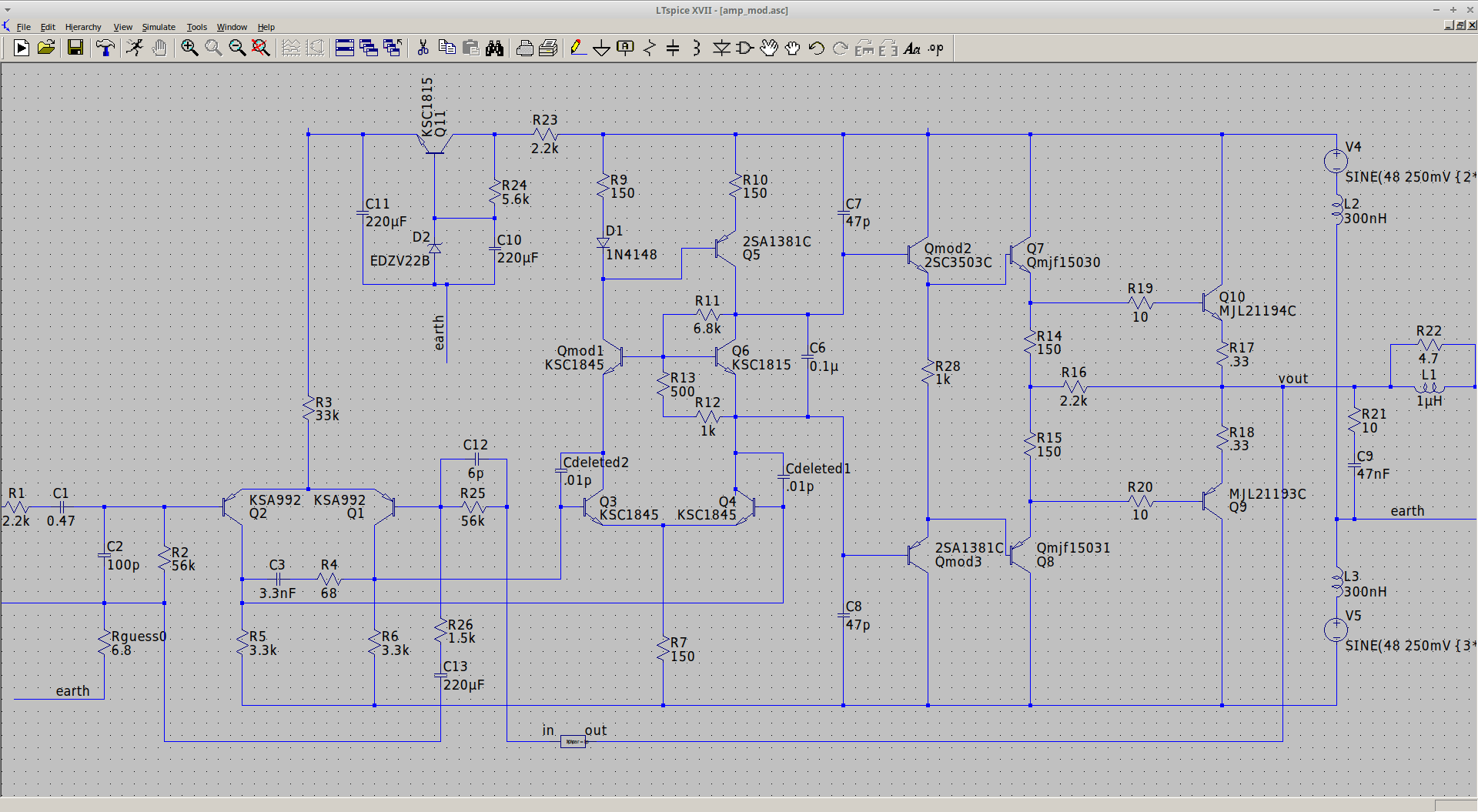Viewport: 1478px width, 812px height.
Task: Select the 1N4148 diode label
Action: 631,255
